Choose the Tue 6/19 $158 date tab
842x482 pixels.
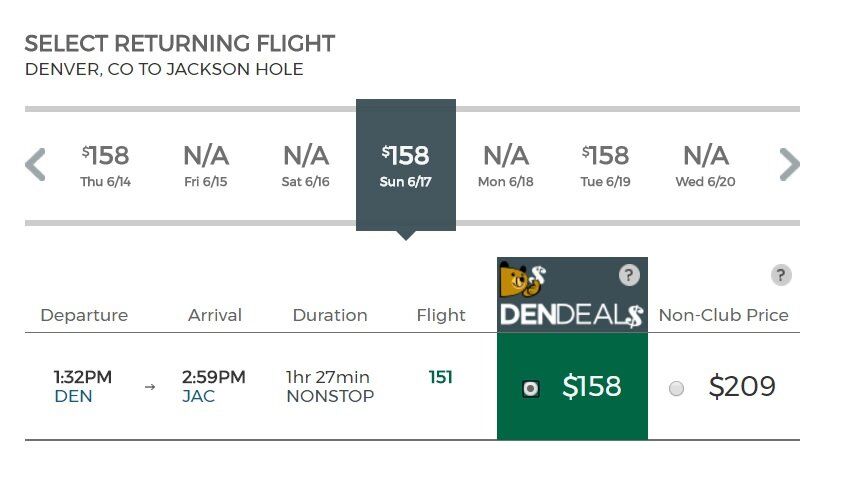pos(606,165)
